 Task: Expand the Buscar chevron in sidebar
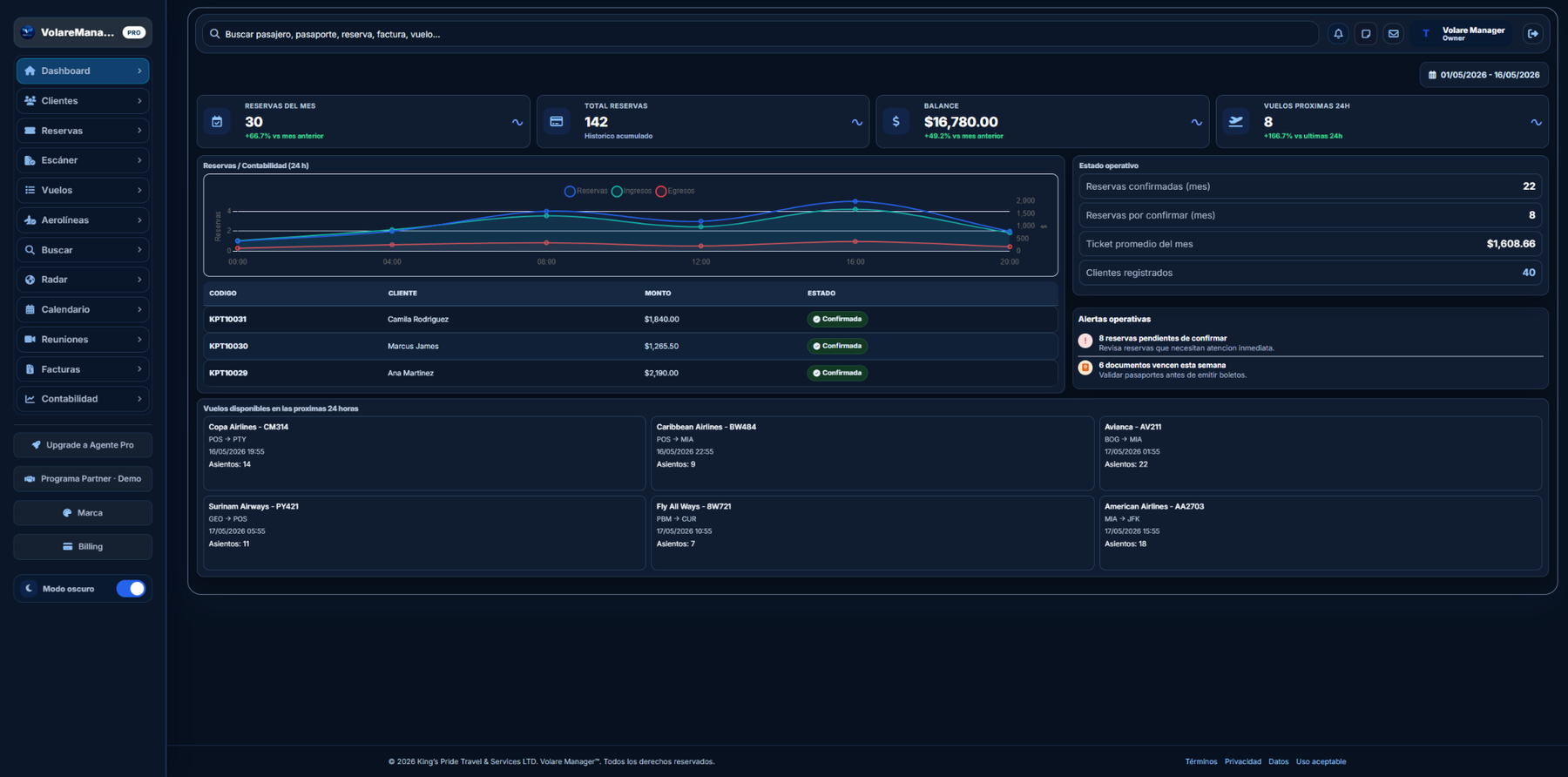point(139,250)
